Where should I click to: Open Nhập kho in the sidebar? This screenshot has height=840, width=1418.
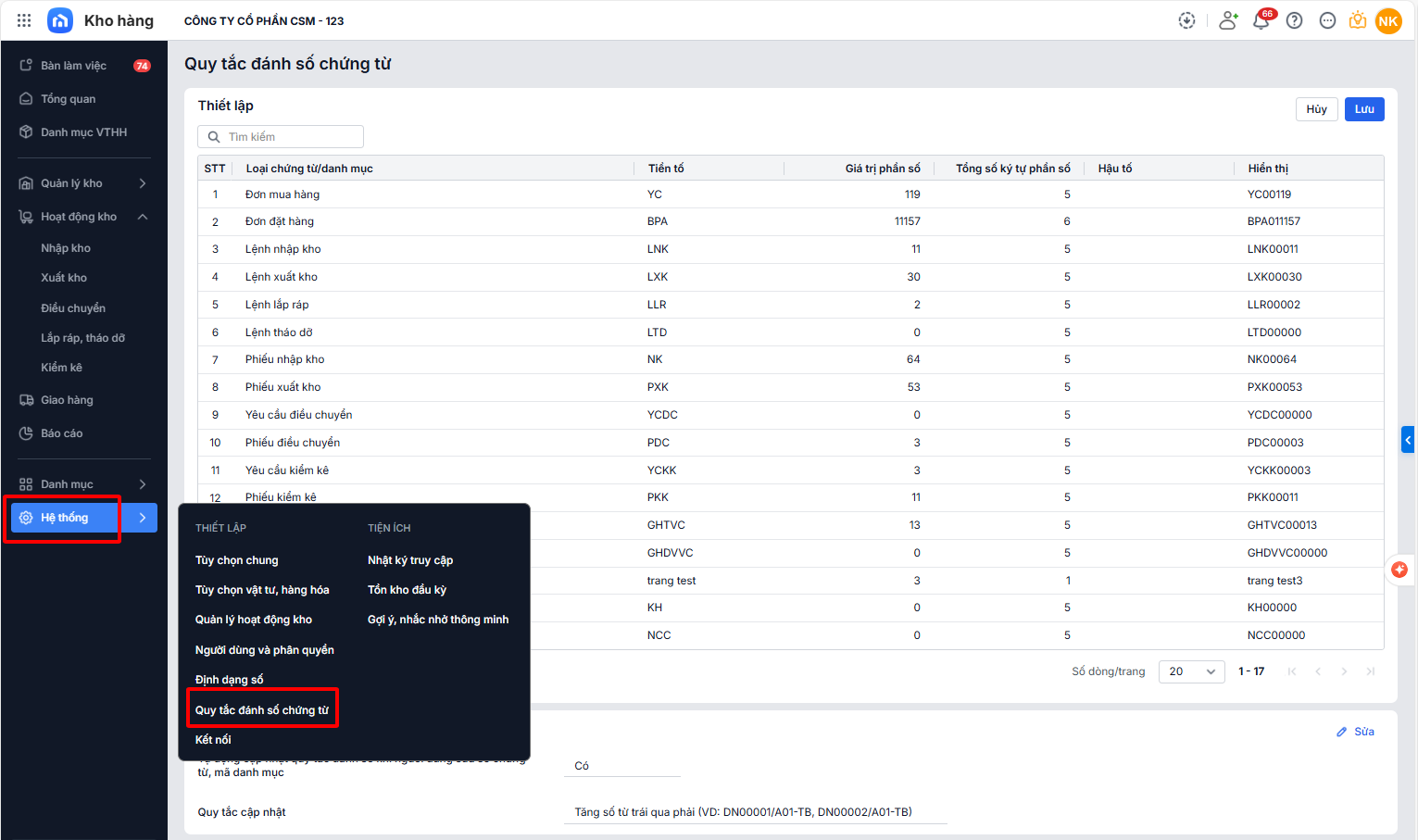66,248
